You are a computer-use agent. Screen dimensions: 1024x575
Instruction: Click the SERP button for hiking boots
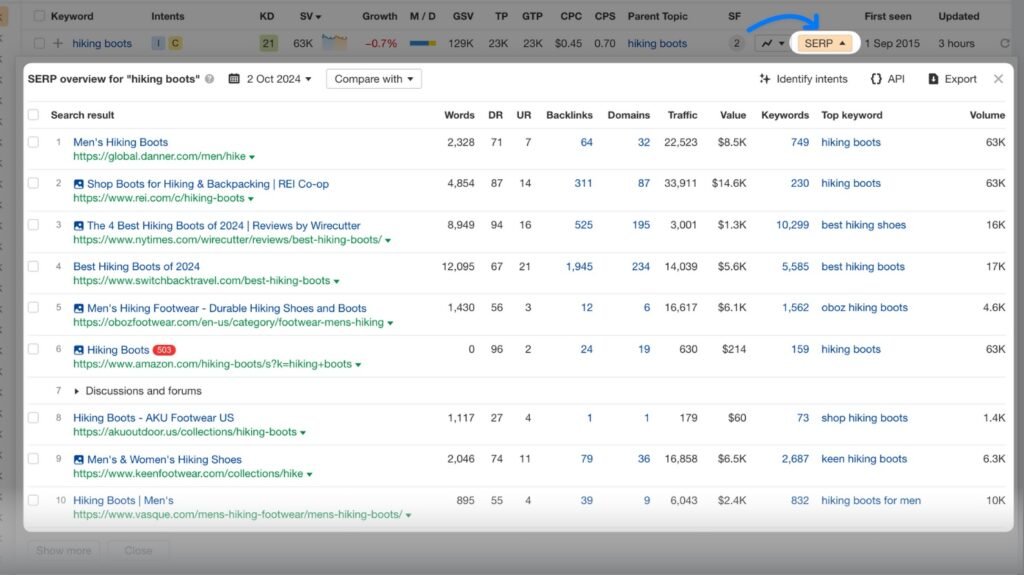click(825, 43)
